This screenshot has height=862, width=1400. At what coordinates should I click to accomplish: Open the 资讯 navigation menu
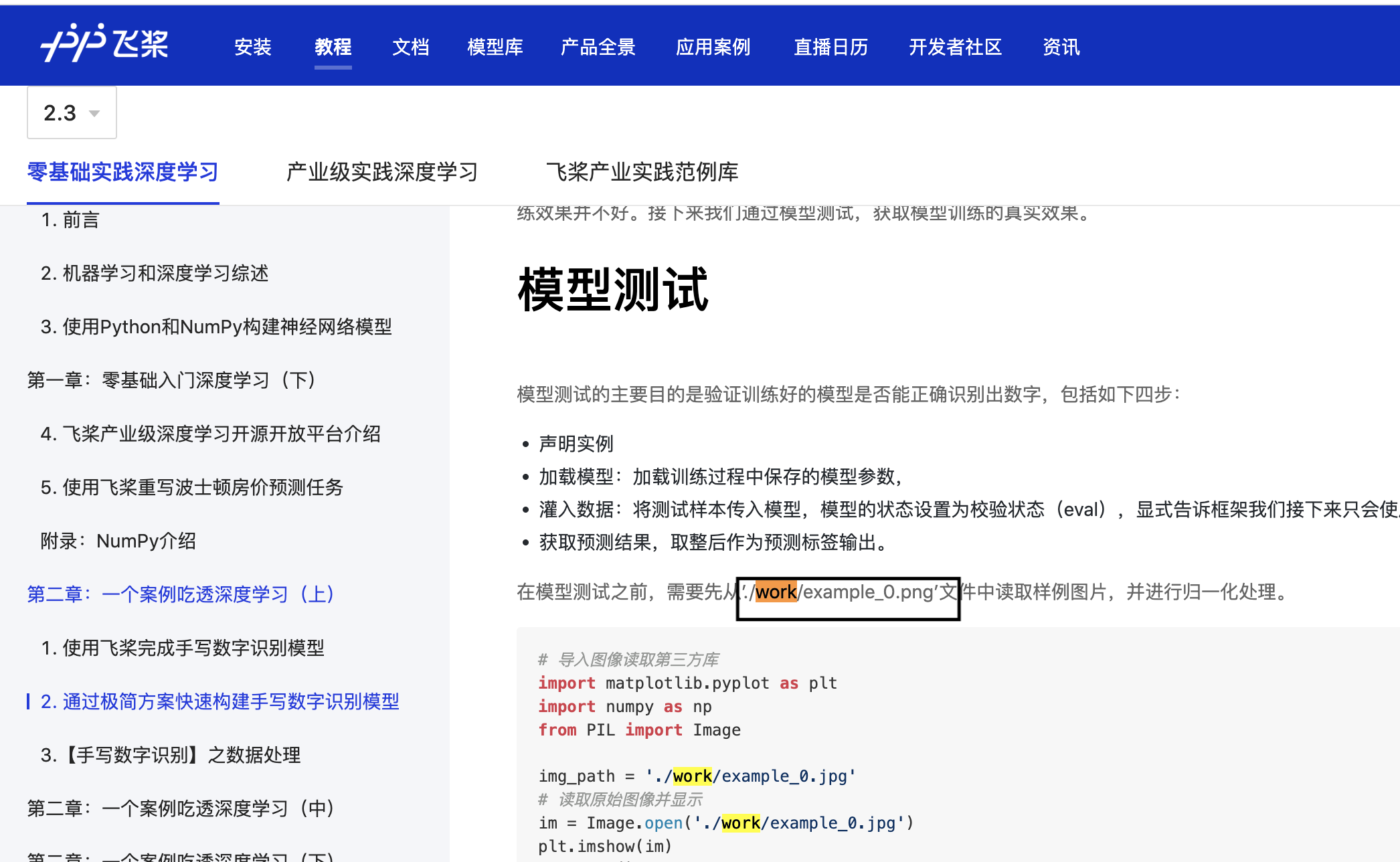coord(1060,47)
